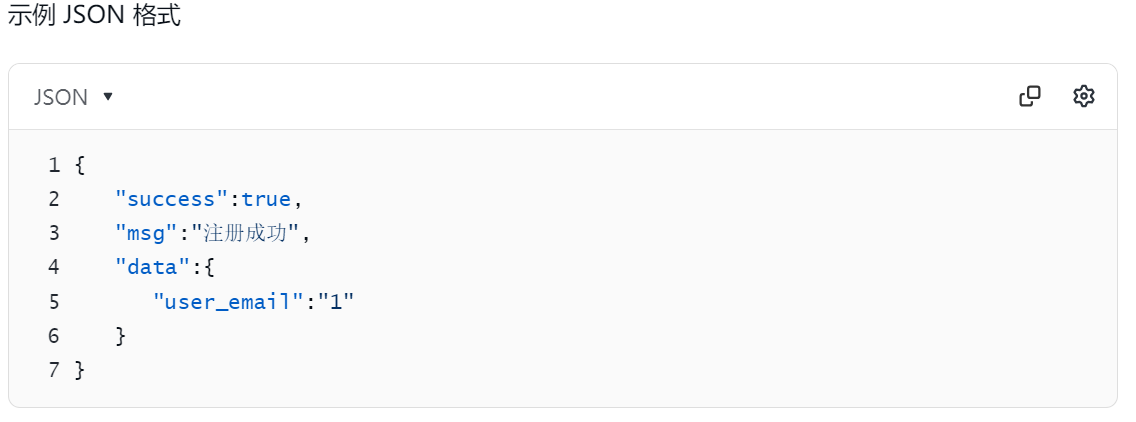Click line number 3 in gutter
Screen dimensions: 1136x422
point(54,233)
